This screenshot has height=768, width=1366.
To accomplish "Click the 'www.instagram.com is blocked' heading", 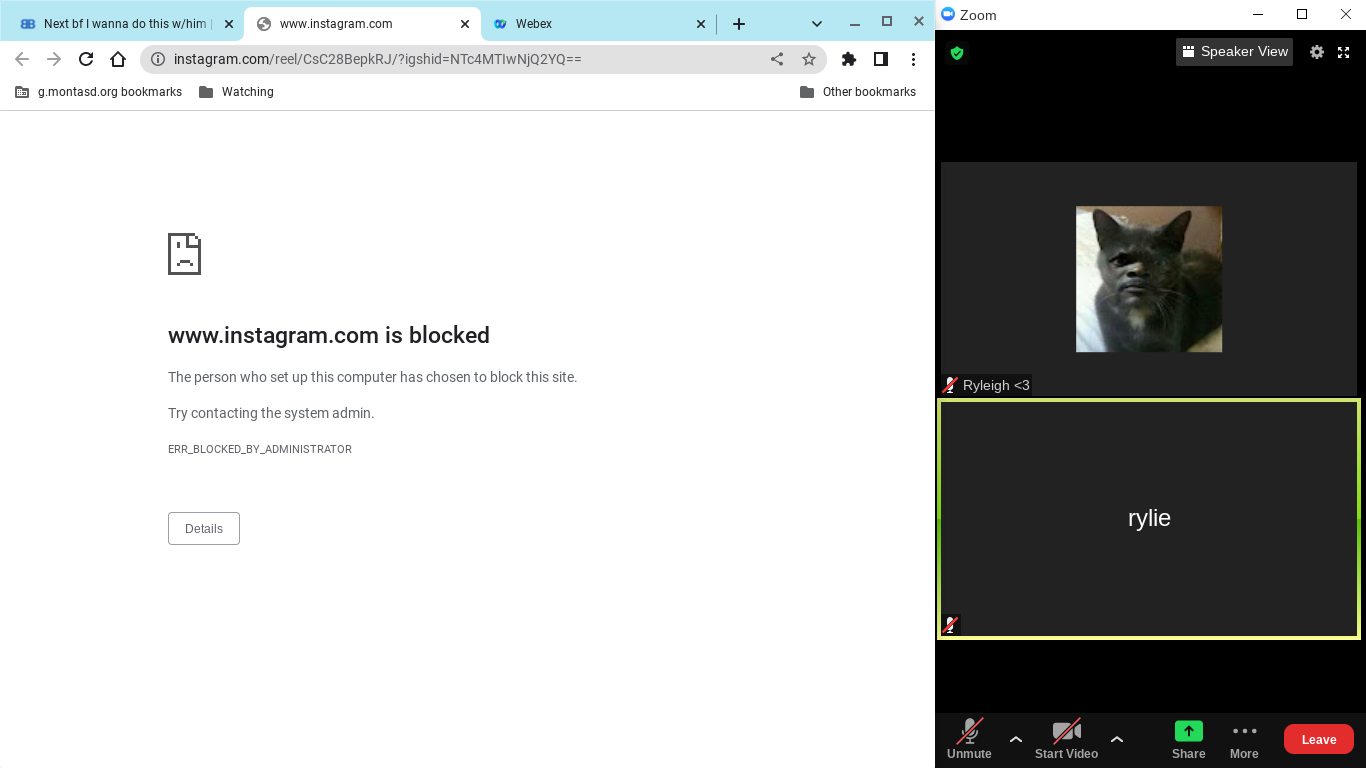I will [x=329, y=335].
